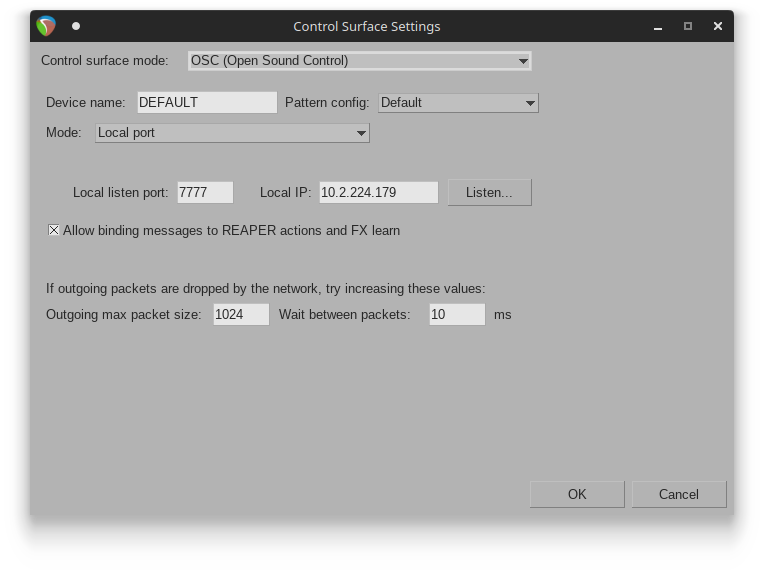The height and width of the screenshot is (577, 764).
Task: Click the Wait between packets field
Action: coord(457,314)
